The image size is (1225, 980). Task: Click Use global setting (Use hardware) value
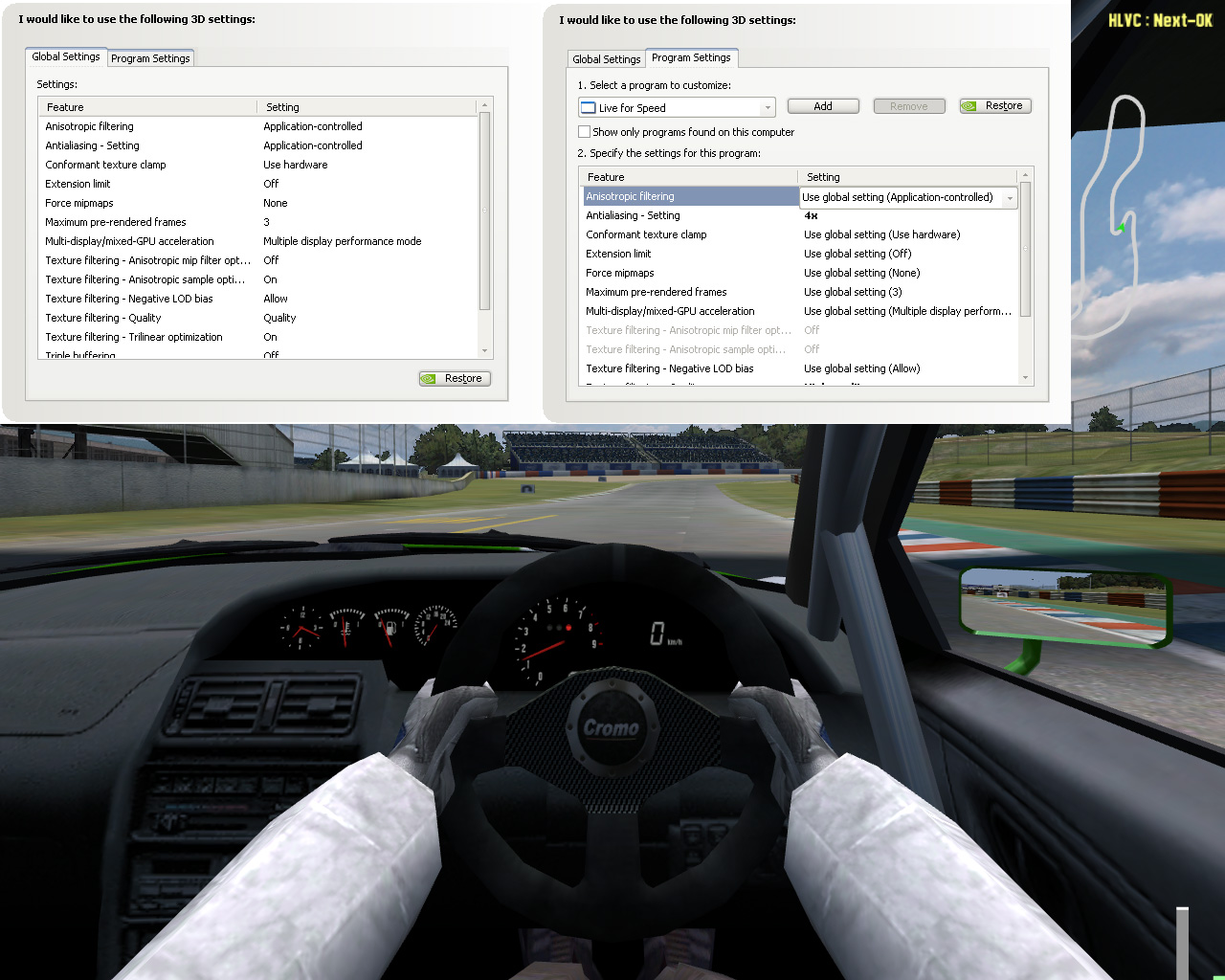881,234
